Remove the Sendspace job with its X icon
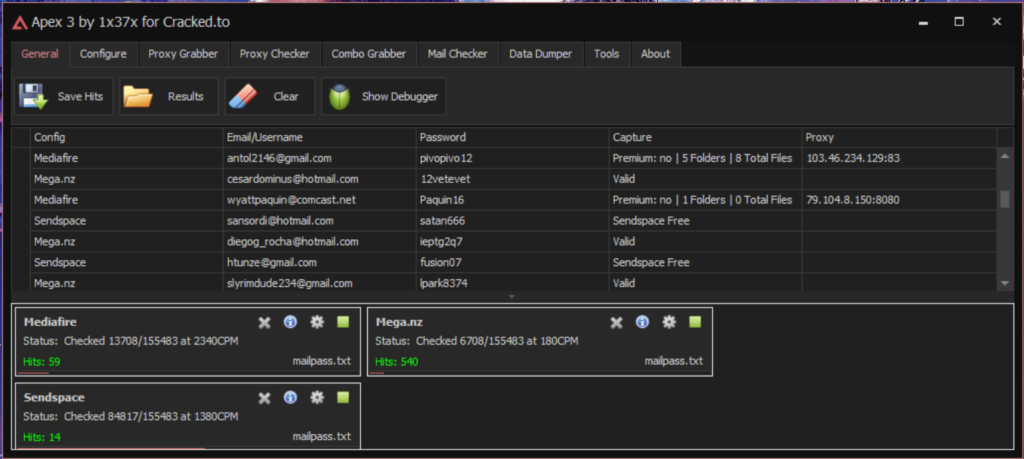 [264, 398]
